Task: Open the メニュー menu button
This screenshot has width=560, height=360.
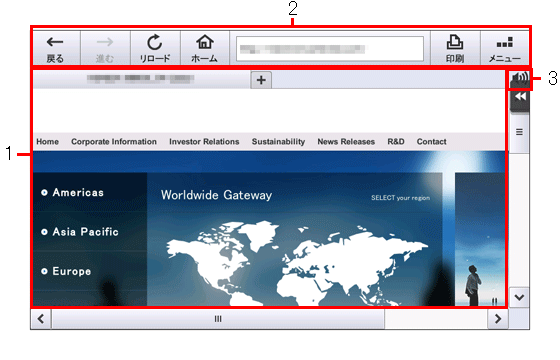Action: (505, 48)
